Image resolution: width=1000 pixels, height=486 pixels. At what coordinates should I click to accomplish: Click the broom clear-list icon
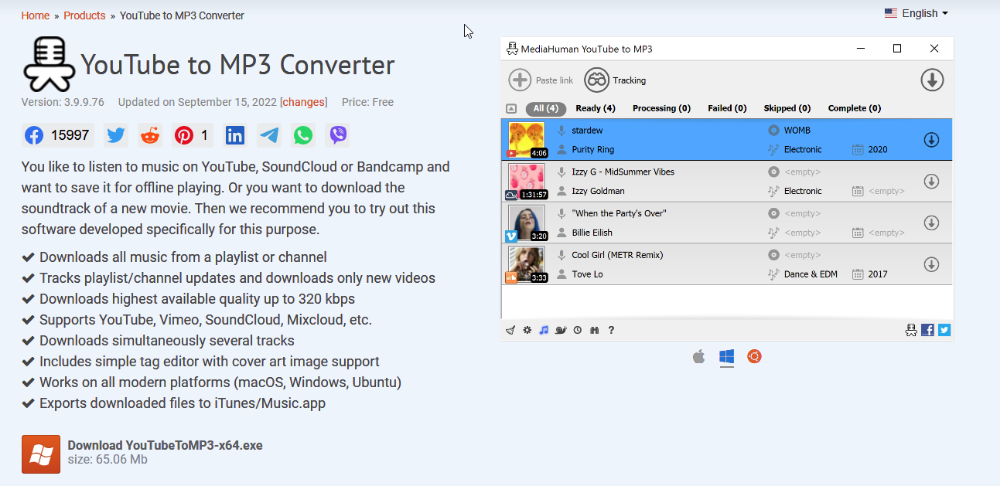click(510, 330)
